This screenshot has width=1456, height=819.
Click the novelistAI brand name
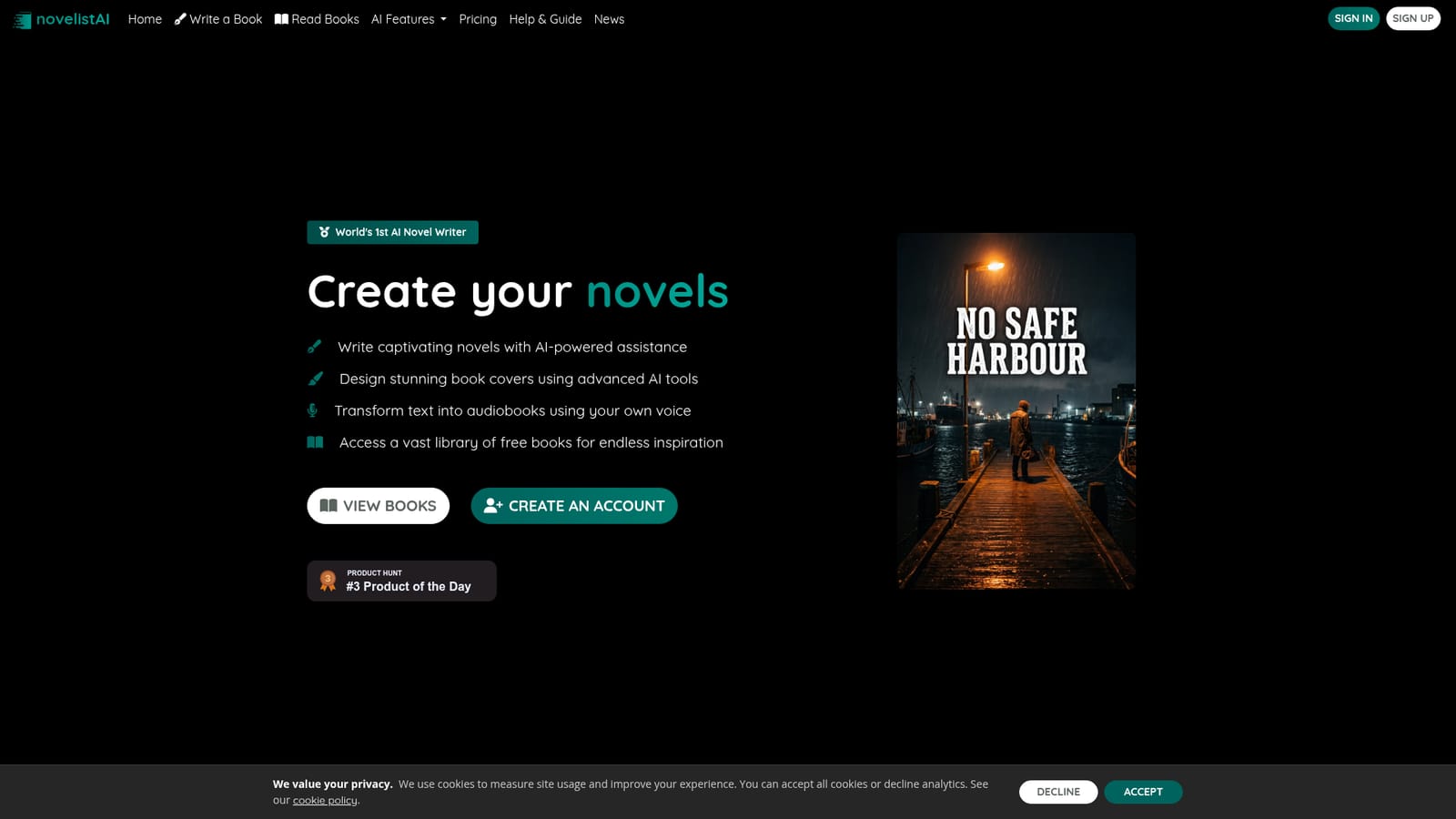[73, 19]
